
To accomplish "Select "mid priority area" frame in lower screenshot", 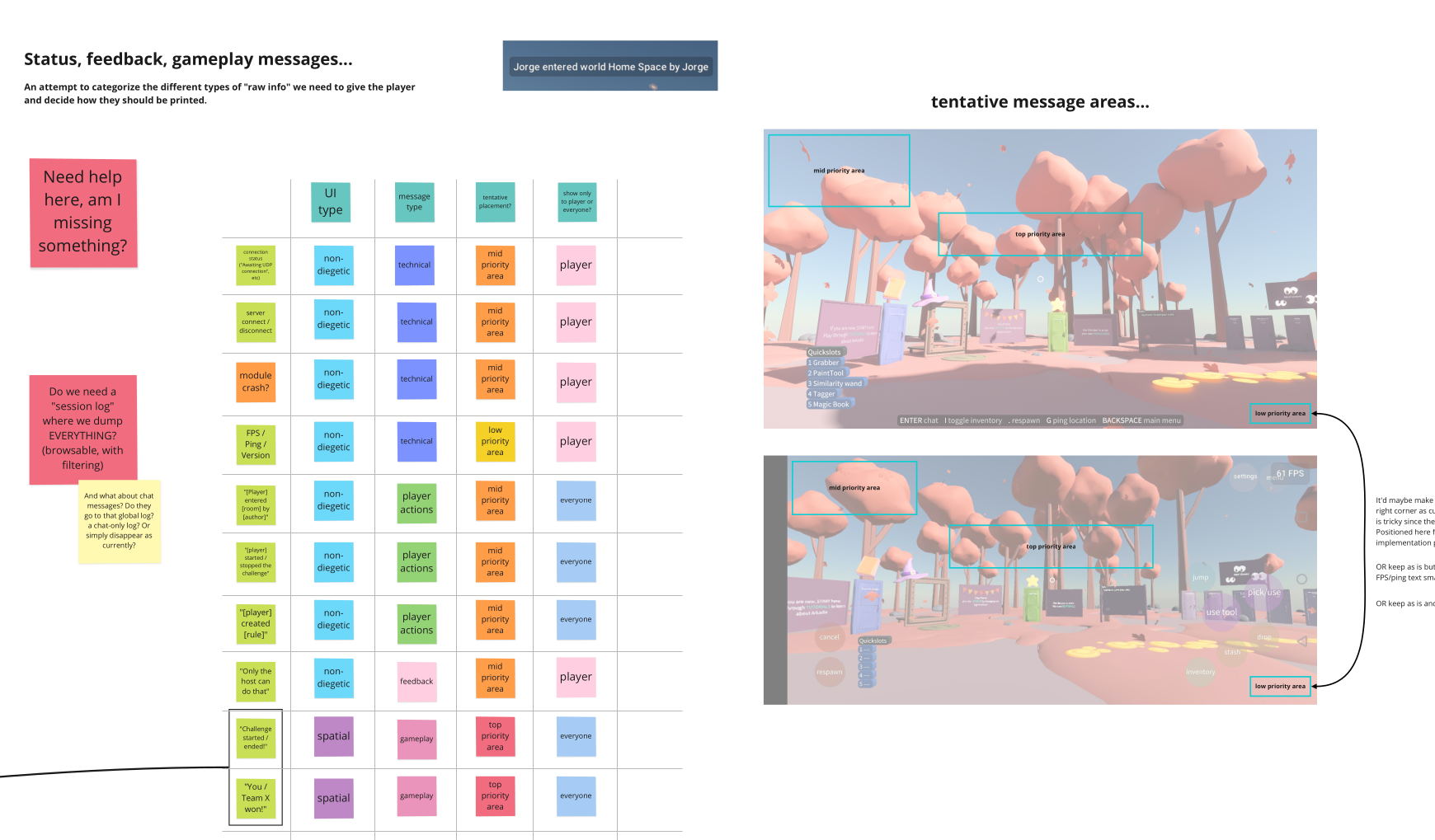I will pos(854,488).
